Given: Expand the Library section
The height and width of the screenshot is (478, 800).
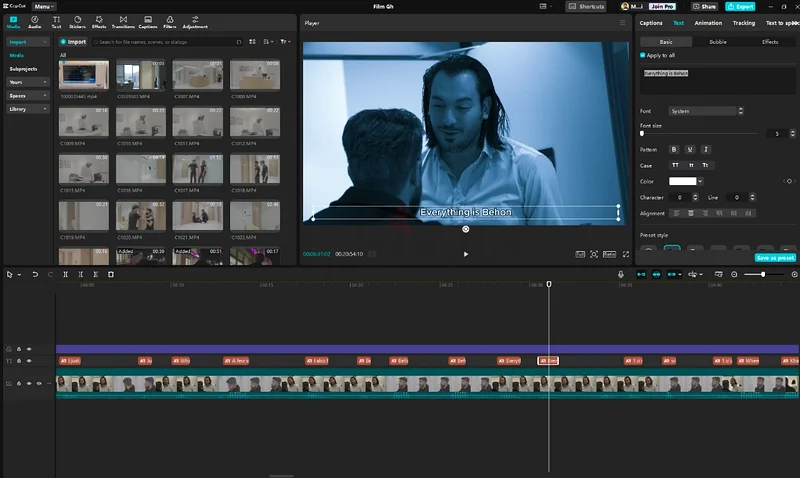Looking at the screenshot, I should coord(27,109).
